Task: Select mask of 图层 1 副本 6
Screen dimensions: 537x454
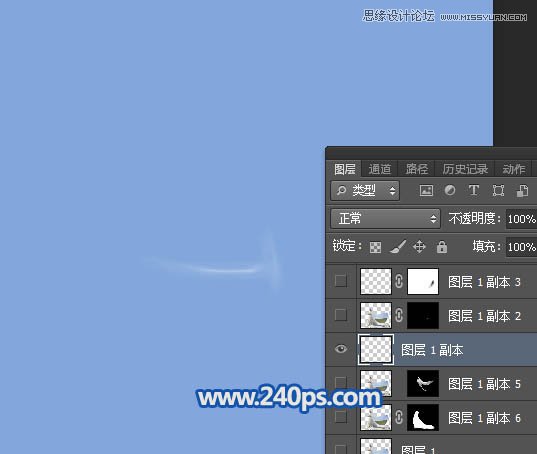Action: pyautogui.click(x=423, y=417)
